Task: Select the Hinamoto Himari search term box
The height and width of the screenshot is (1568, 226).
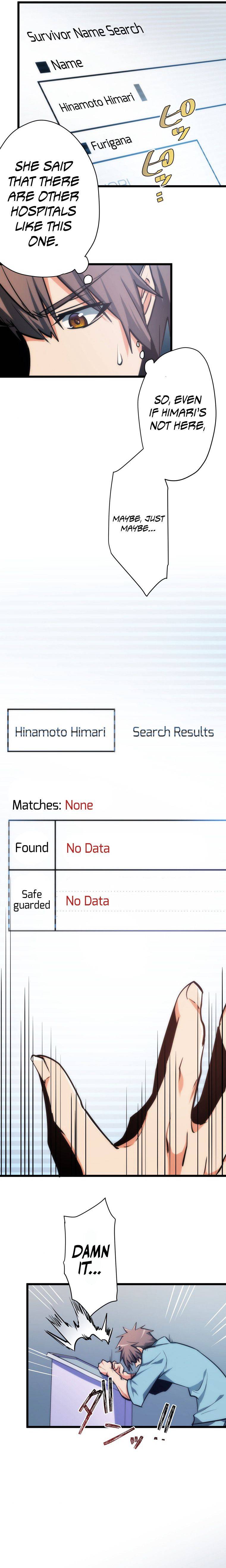Action: 61,730
